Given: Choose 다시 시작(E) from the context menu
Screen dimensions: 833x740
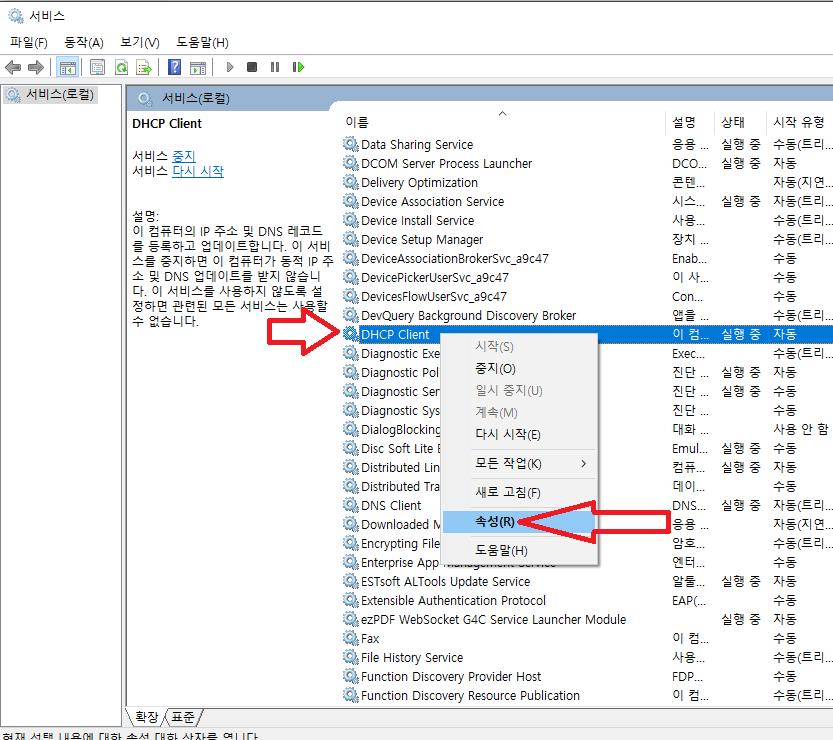Looking at the screenshot, I should (x=507, y=435).
